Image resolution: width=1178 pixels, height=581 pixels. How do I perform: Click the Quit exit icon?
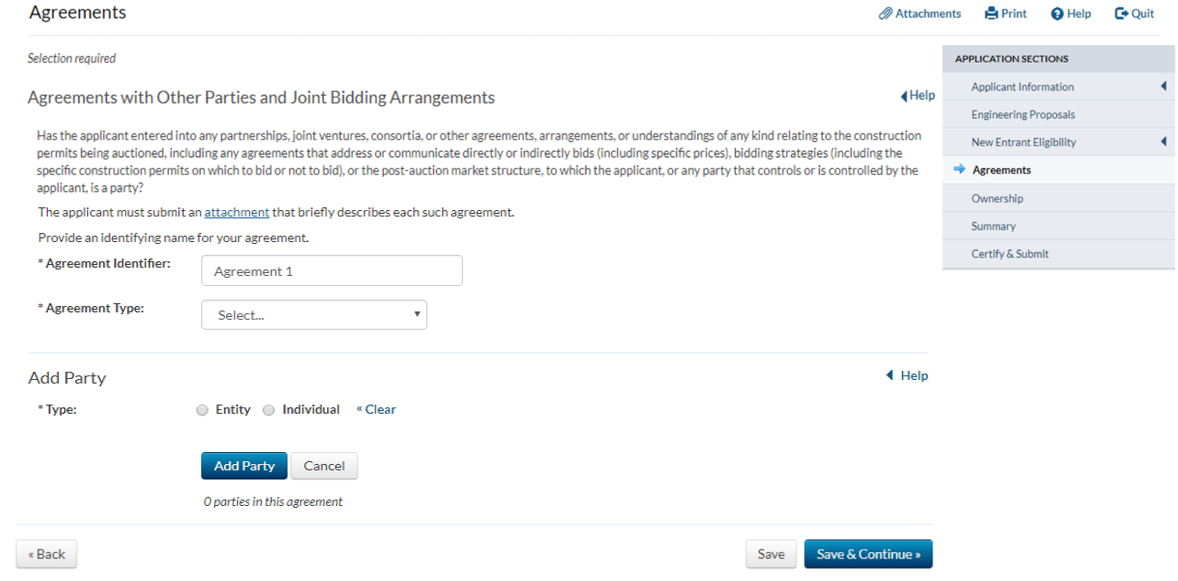click(x=1121, y=14)
